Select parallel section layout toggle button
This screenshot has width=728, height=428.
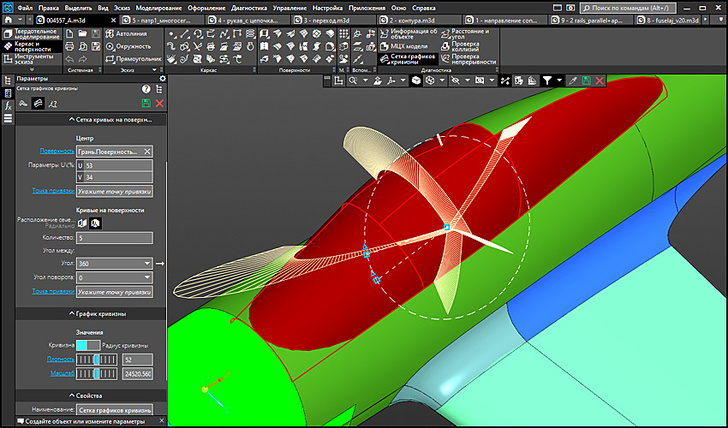pos(83,223)
